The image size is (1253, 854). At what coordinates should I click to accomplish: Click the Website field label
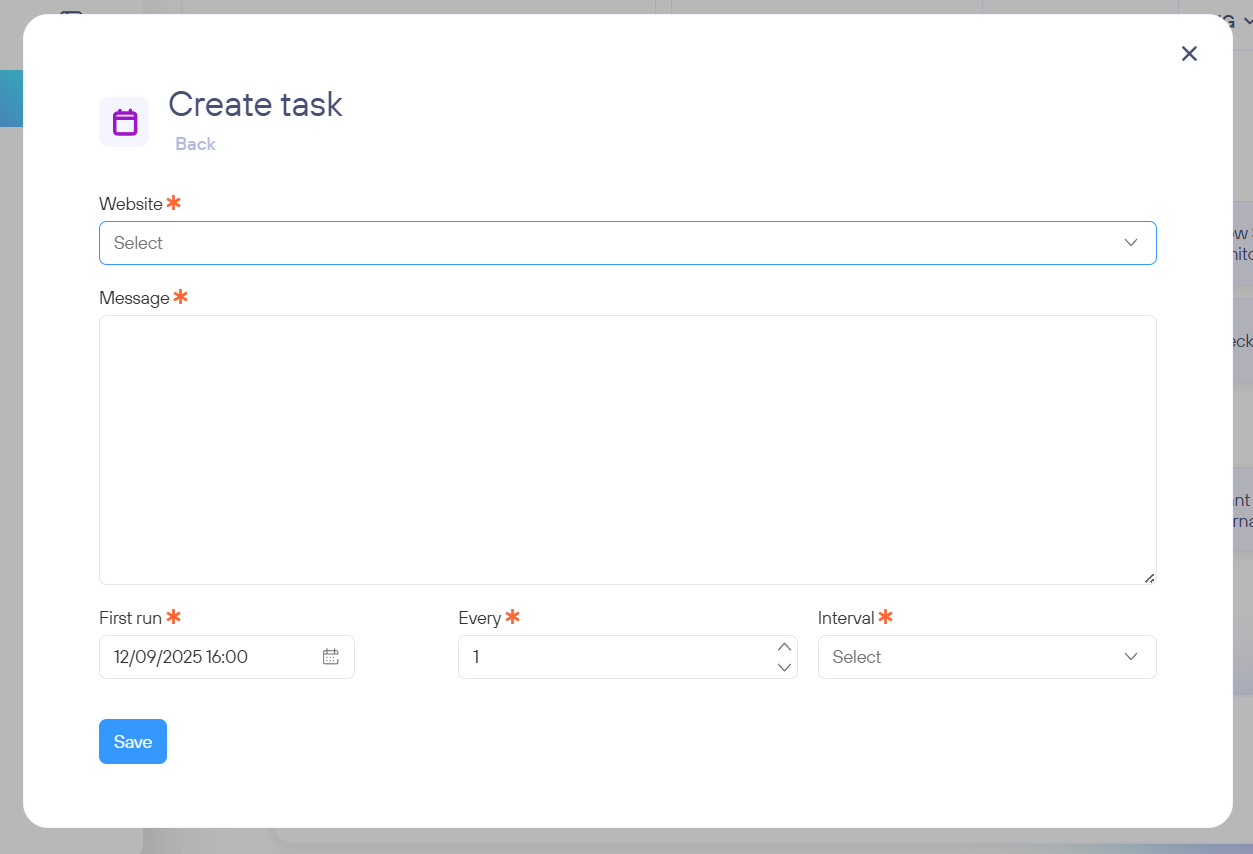tap(131, 204)
